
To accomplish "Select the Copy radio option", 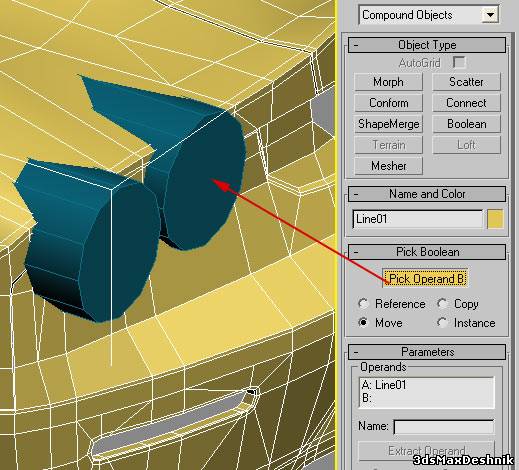I will [458, 304].
